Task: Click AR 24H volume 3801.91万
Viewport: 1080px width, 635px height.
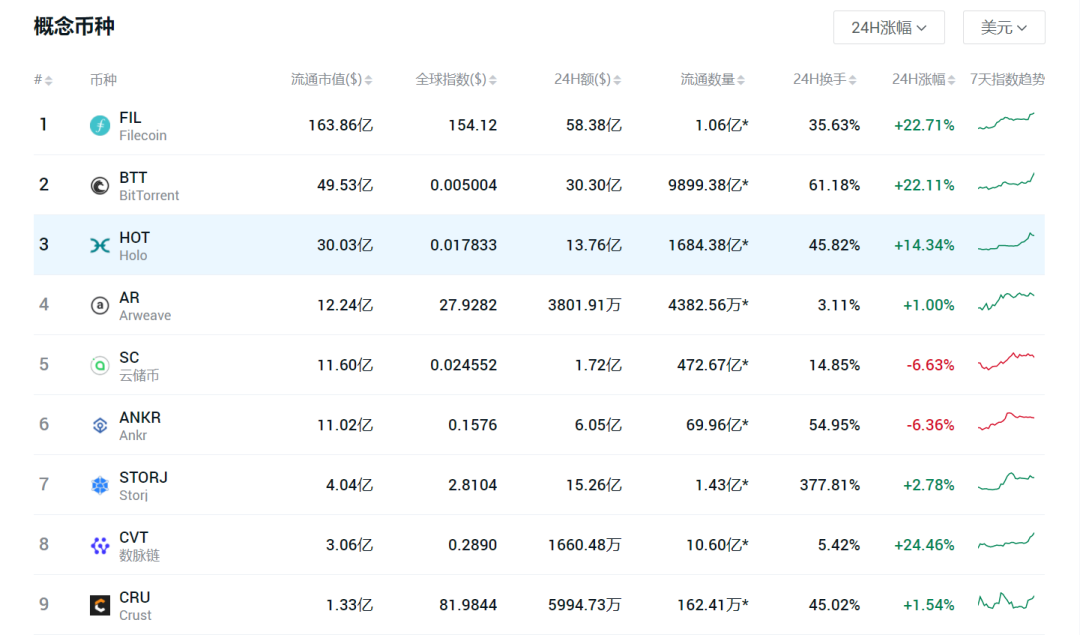Action: pyautogui.click(x=585, y=305)
